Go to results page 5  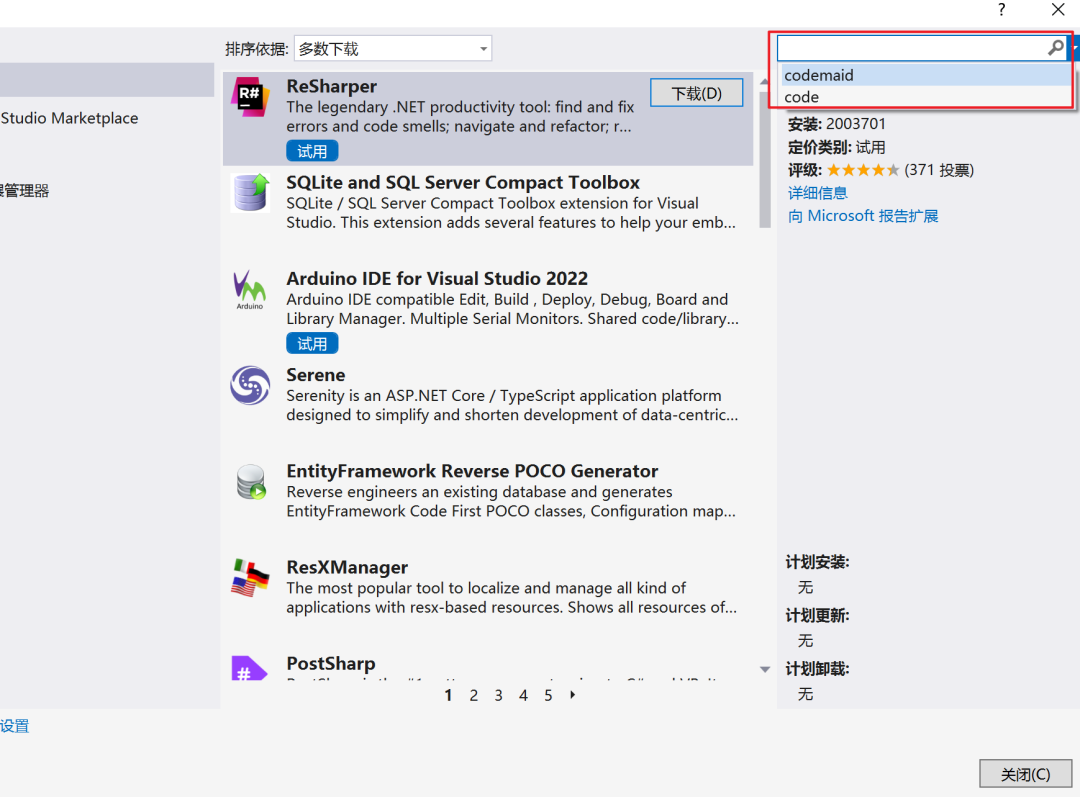pyautogui.click(x=548, y=695)
